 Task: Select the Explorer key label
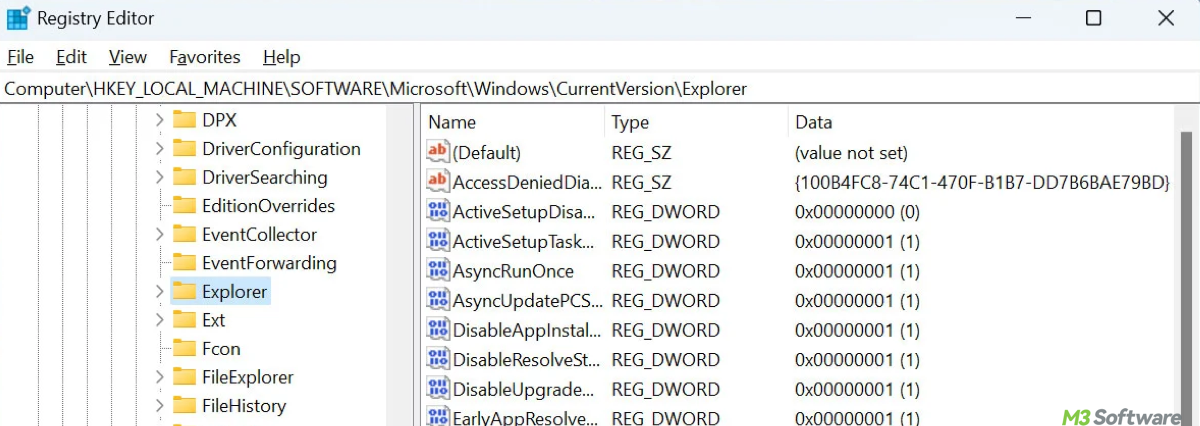[x=235, y=292]
